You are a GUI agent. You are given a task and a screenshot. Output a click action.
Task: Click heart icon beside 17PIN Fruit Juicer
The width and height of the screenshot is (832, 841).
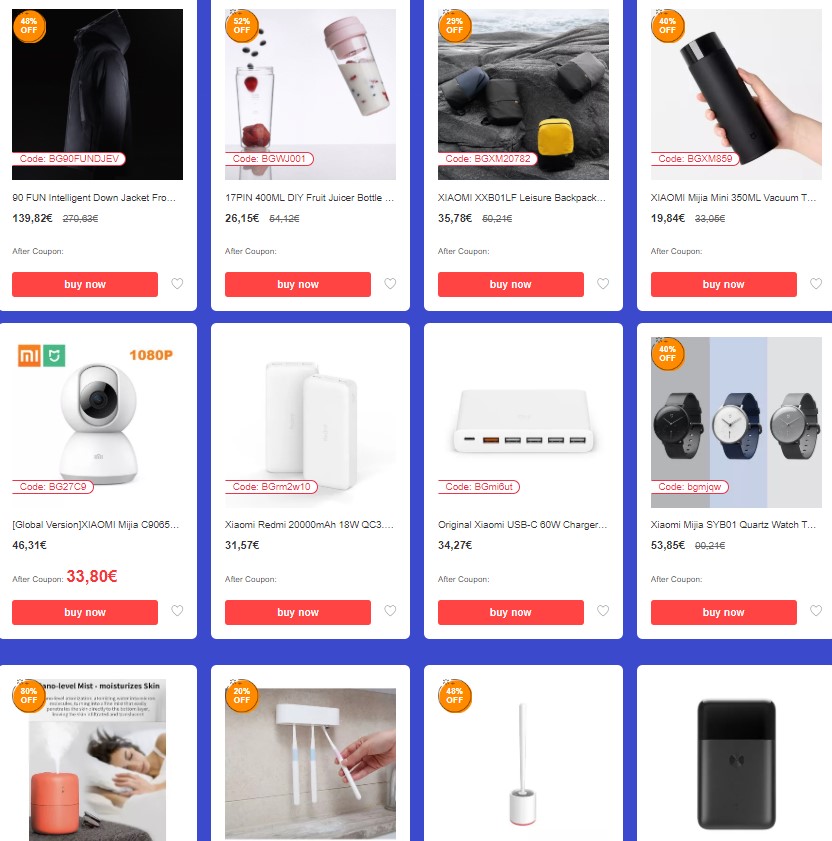(390, 284)
